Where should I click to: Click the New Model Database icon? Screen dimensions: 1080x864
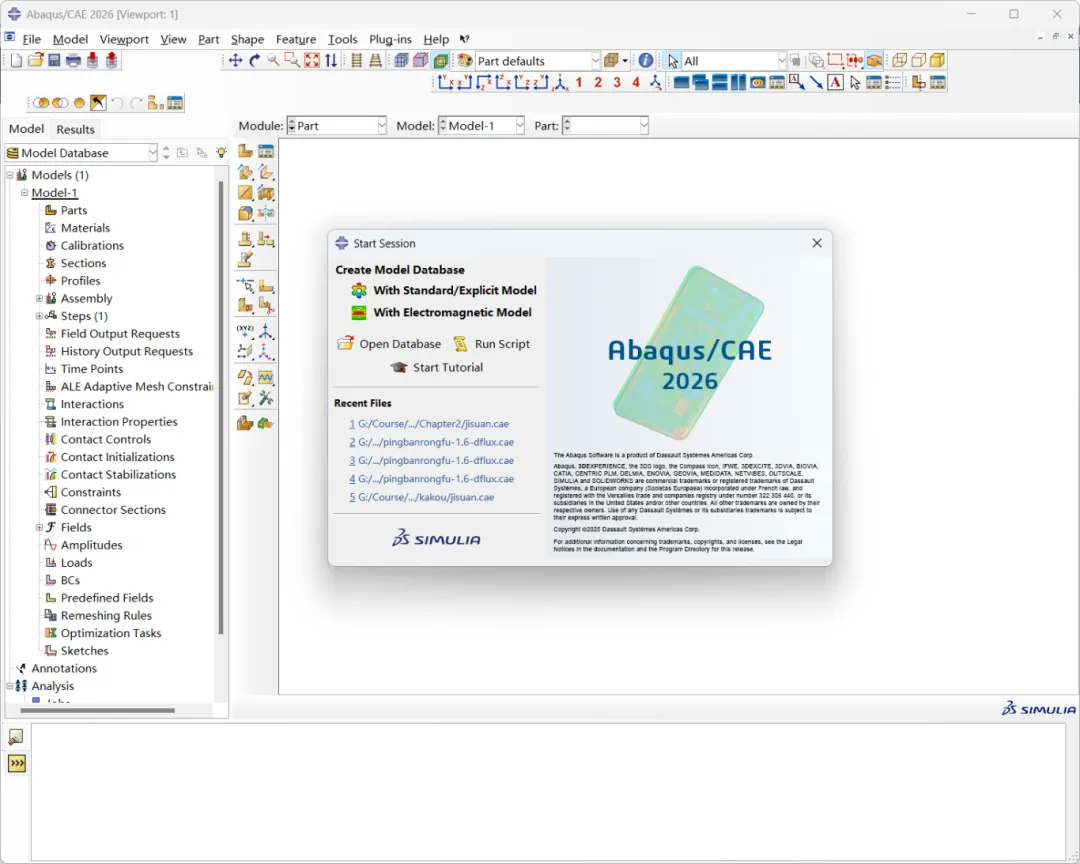(17, 61)
